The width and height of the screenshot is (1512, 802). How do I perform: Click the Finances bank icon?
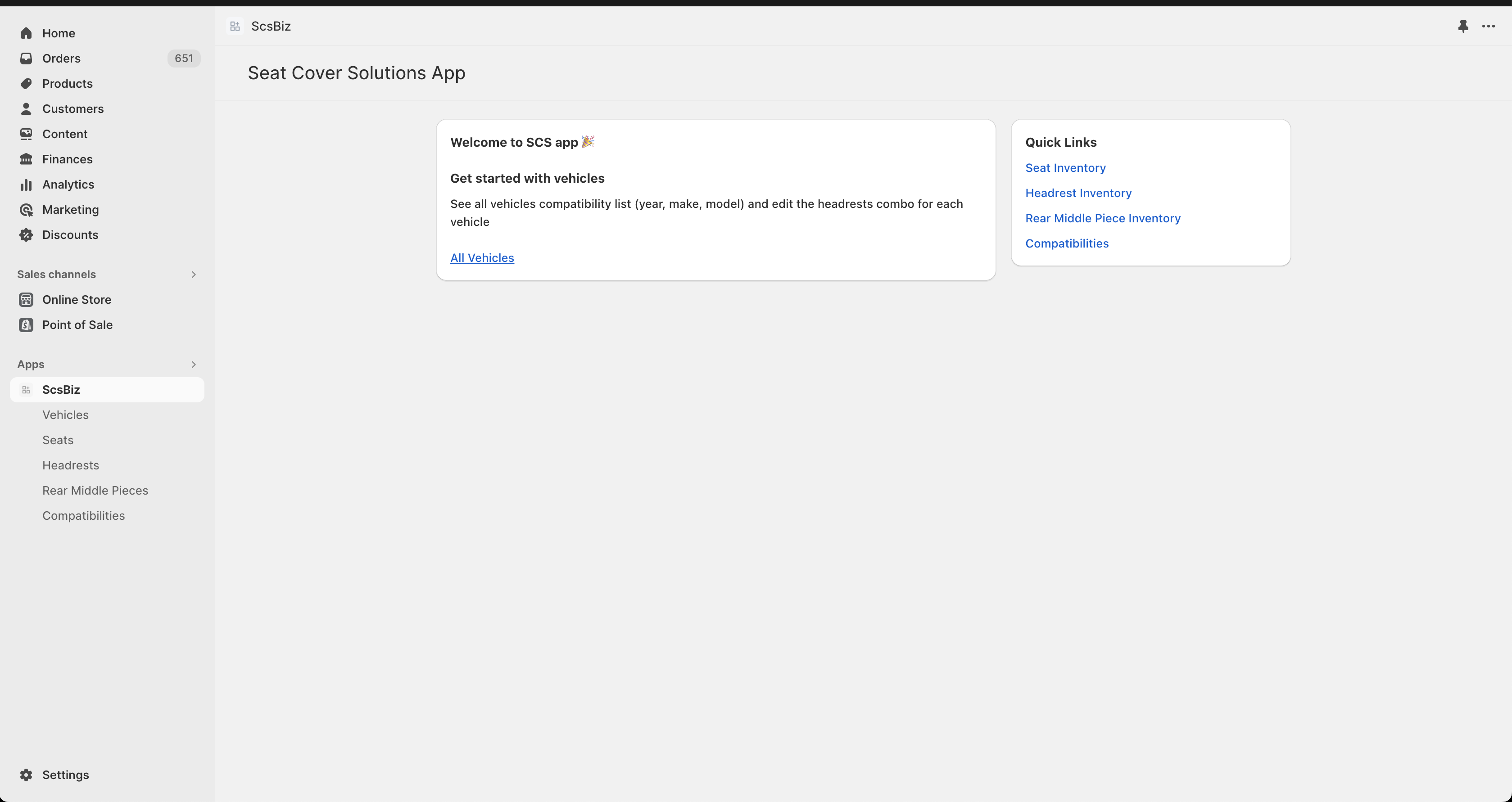point(26,160)
